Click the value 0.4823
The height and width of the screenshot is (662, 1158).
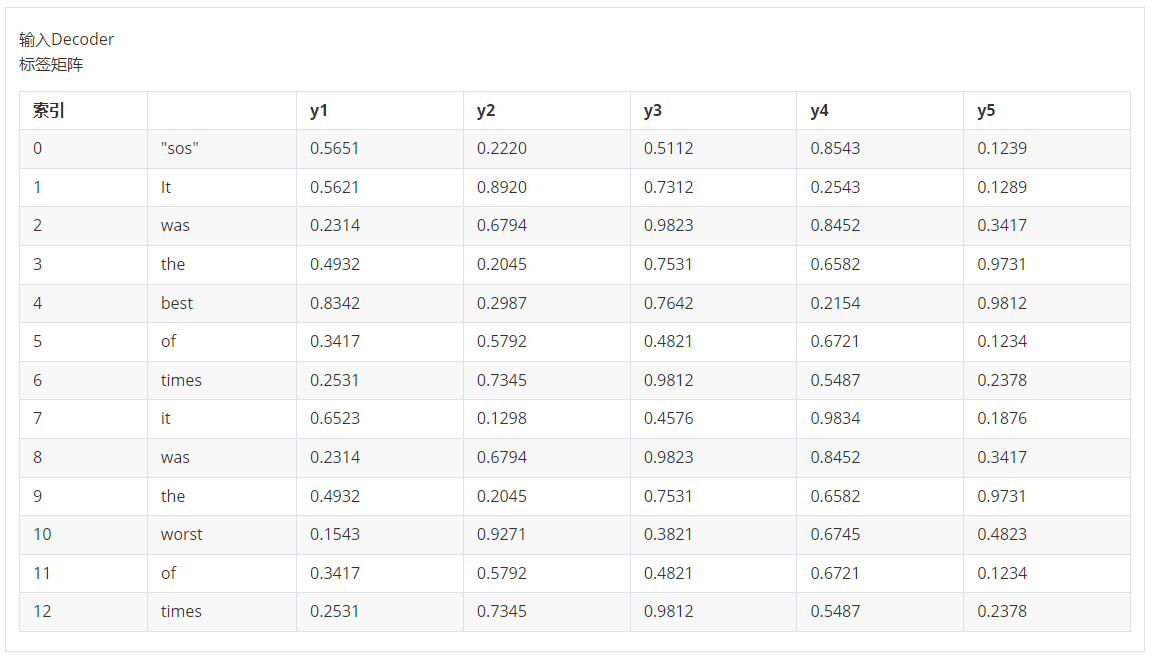tap(1002, 534)
